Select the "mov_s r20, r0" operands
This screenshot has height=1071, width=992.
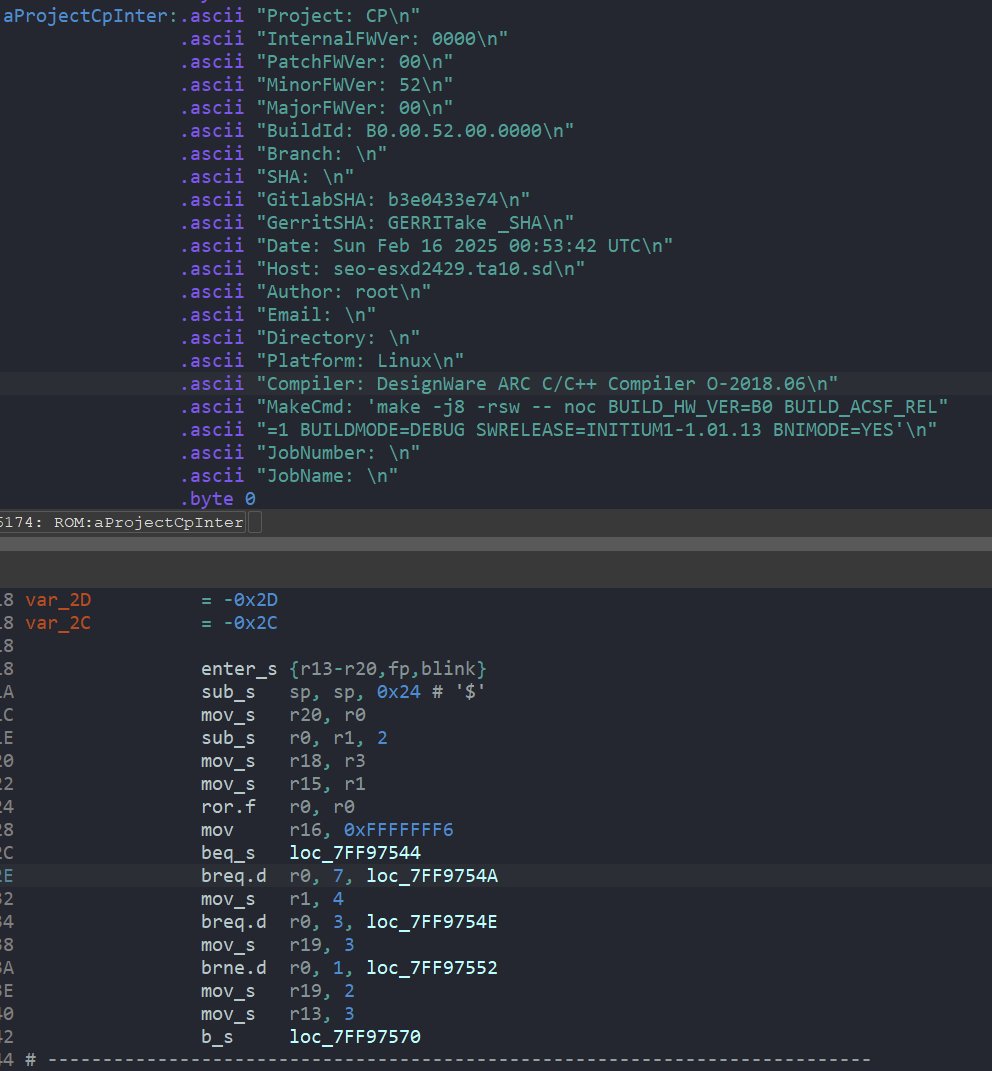pyautogui.click(x=327, y=715)
